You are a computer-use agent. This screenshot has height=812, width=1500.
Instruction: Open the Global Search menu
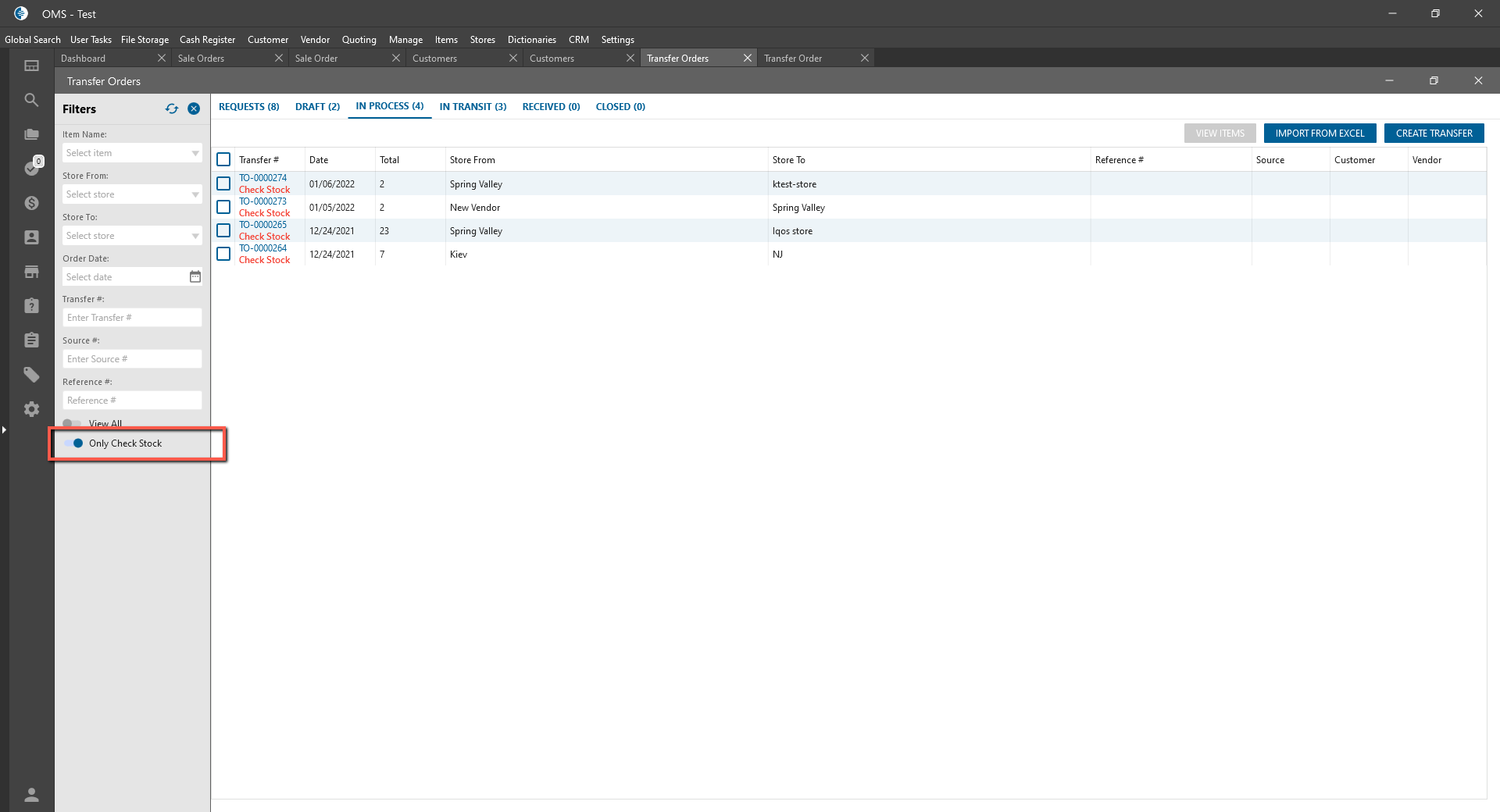click(33, 40)
